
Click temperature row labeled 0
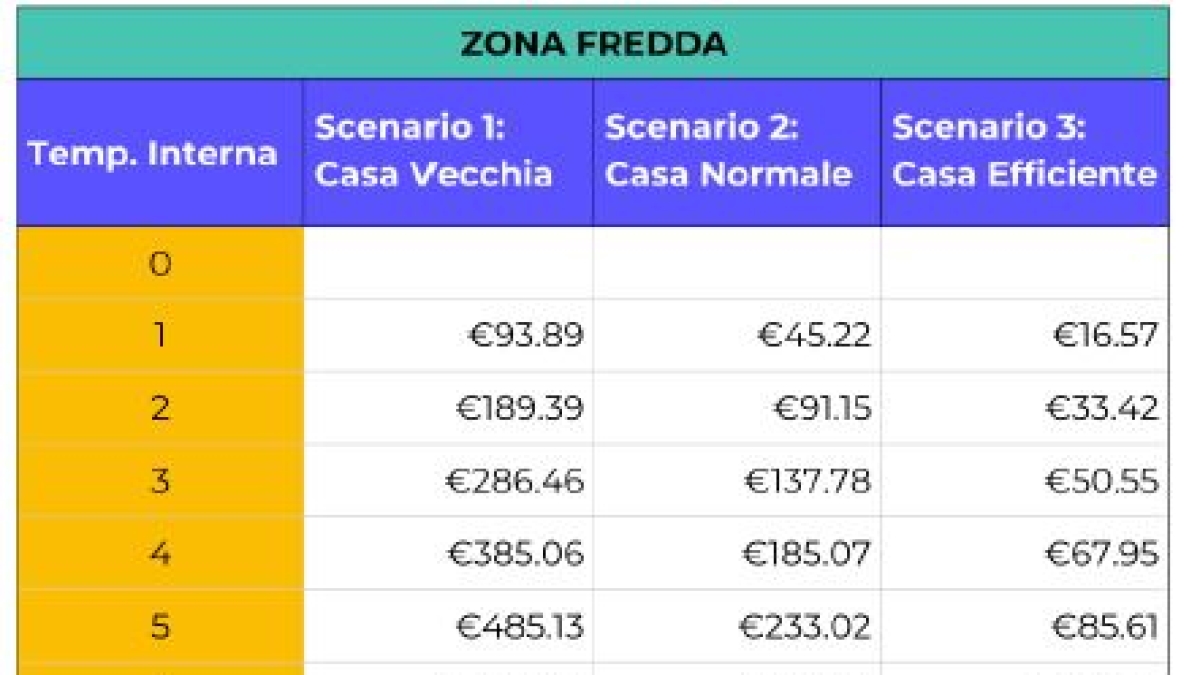coord(160,264)
